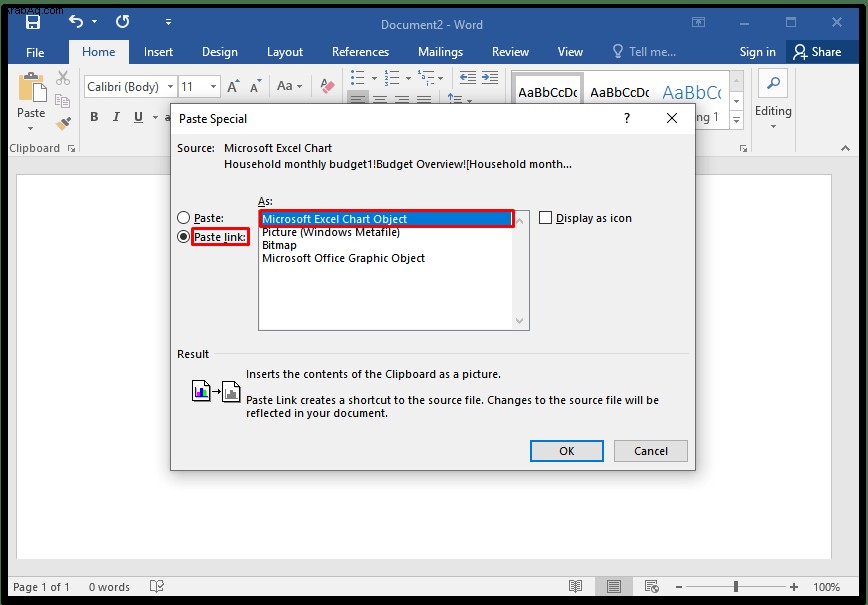The image size is (868, 605).
Task: Click the Paste clipboard icon
Action: click(x=32, y=87)
